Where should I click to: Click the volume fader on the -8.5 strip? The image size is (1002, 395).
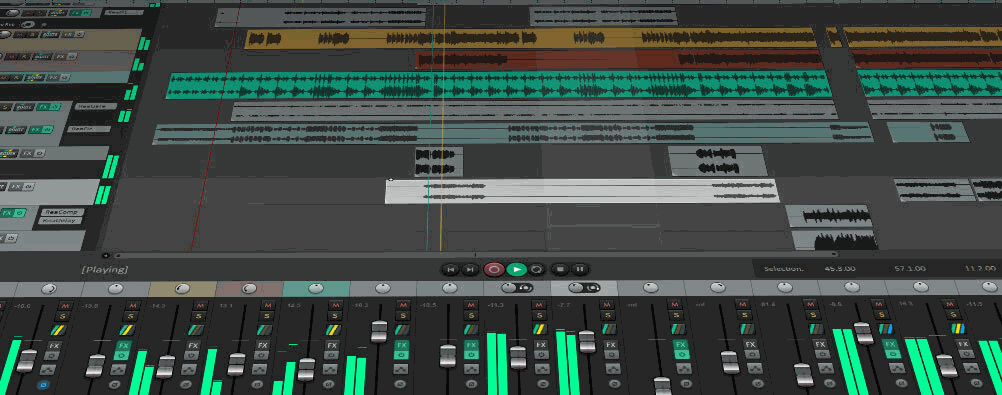pos(863,333)
